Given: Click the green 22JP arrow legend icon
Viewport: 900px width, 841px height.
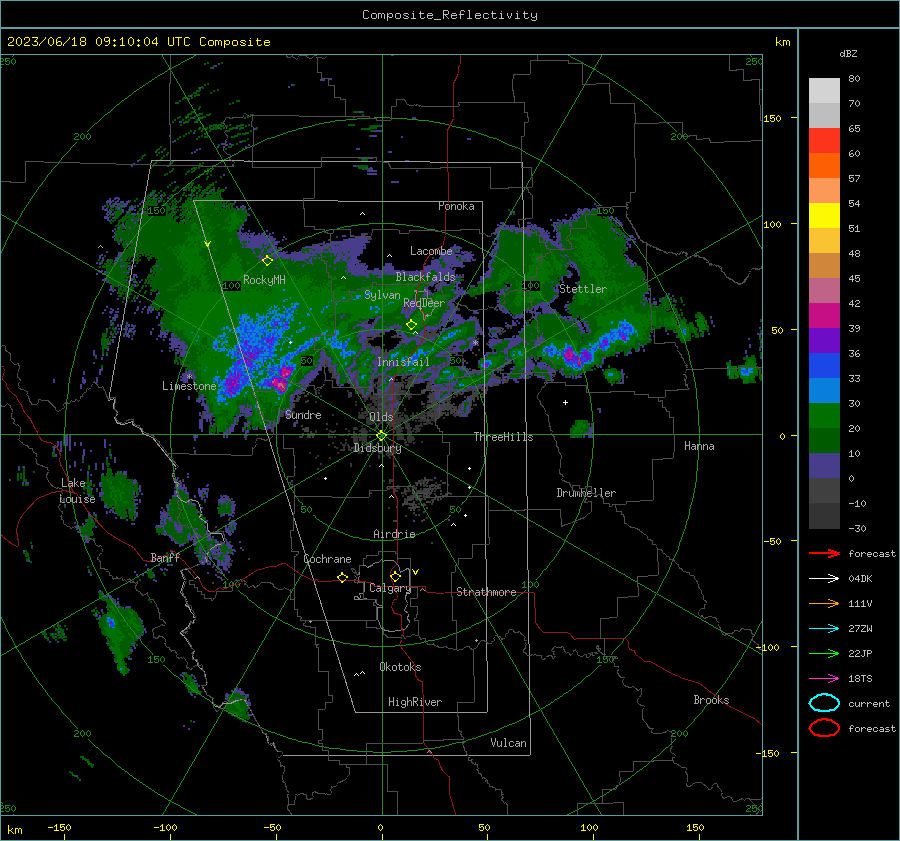Looking at the screenshot, I should [x=824, y=653].
